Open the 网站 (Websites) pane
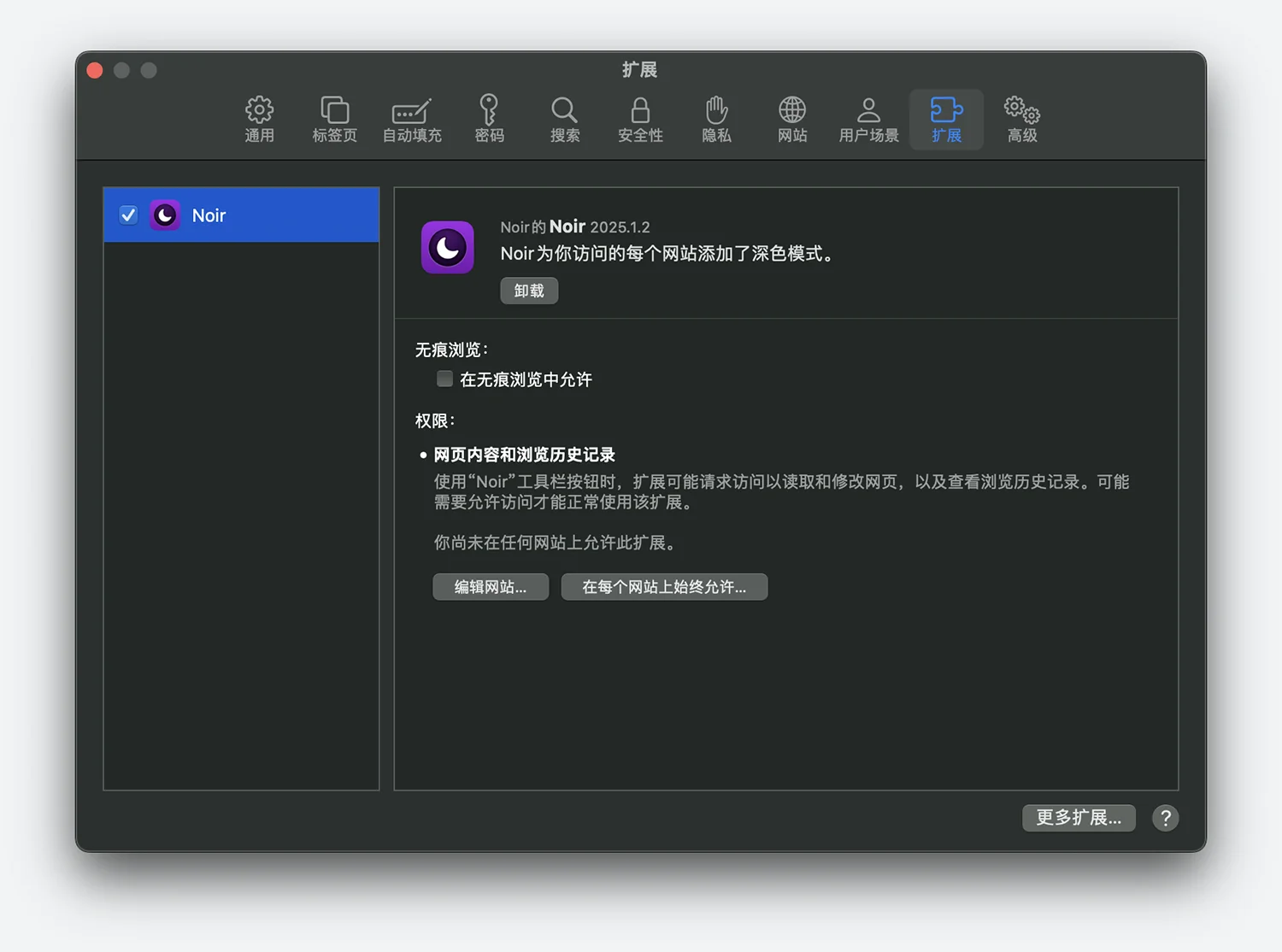 (792, 120)
